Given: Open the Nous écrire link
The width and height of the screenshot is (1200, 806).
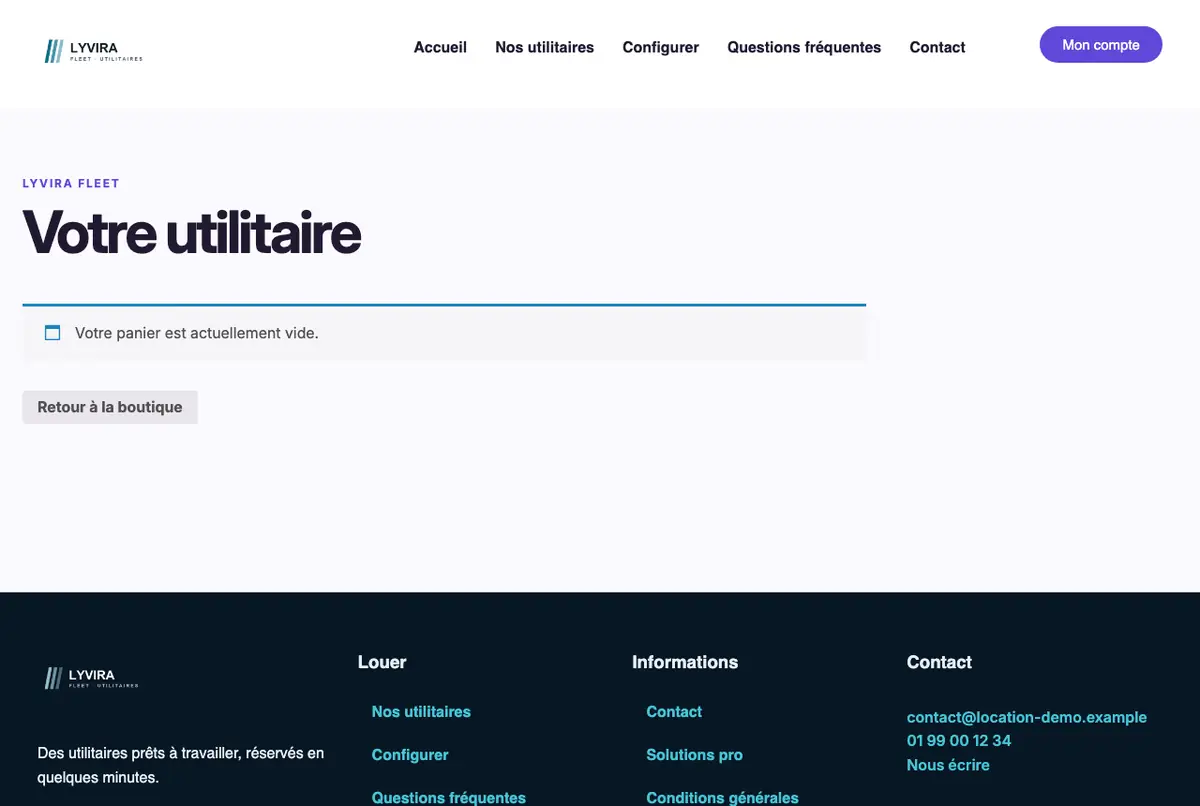Looking at the screenshot, I should point(948,765).
